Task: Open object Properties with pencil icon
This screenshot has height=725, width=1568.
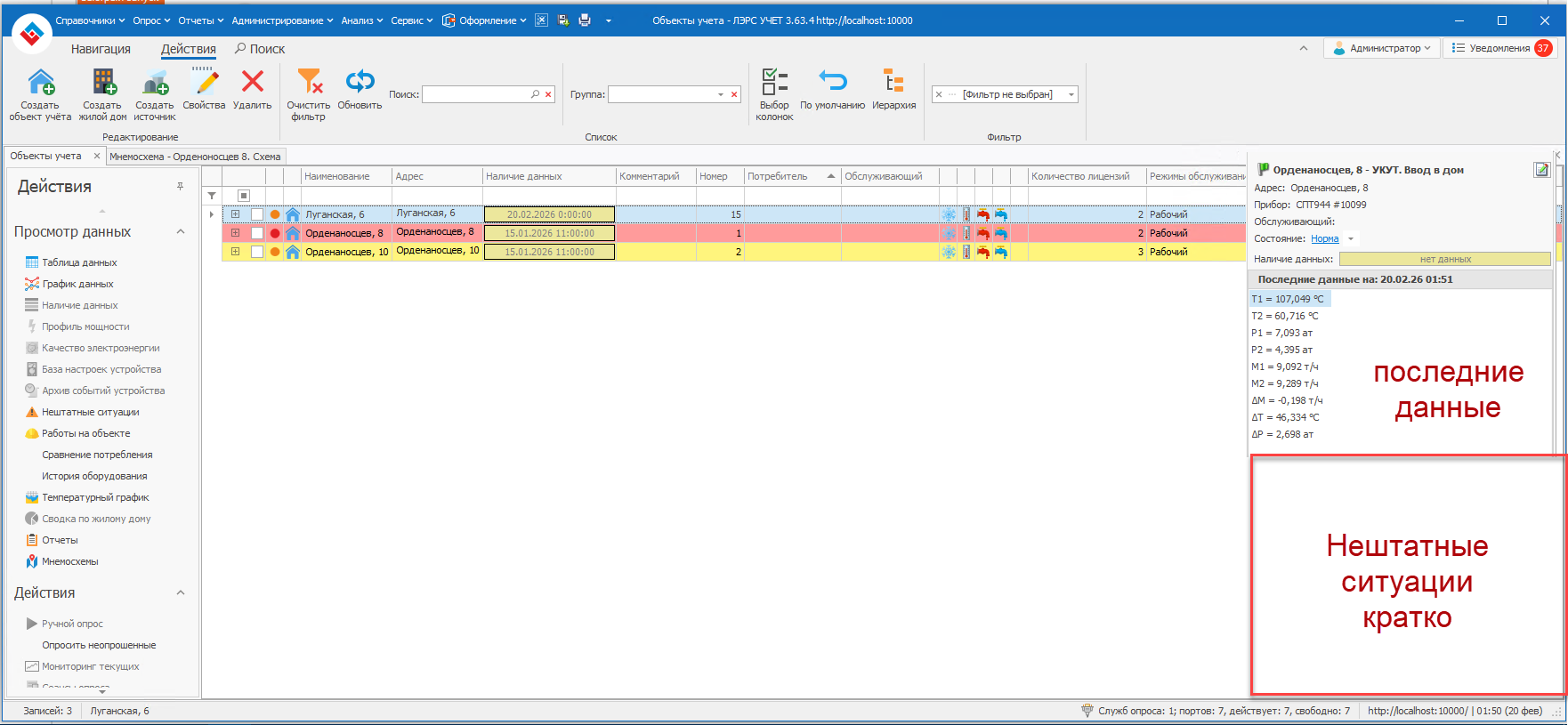Action: pyautogui.click(x=205, y=83)
